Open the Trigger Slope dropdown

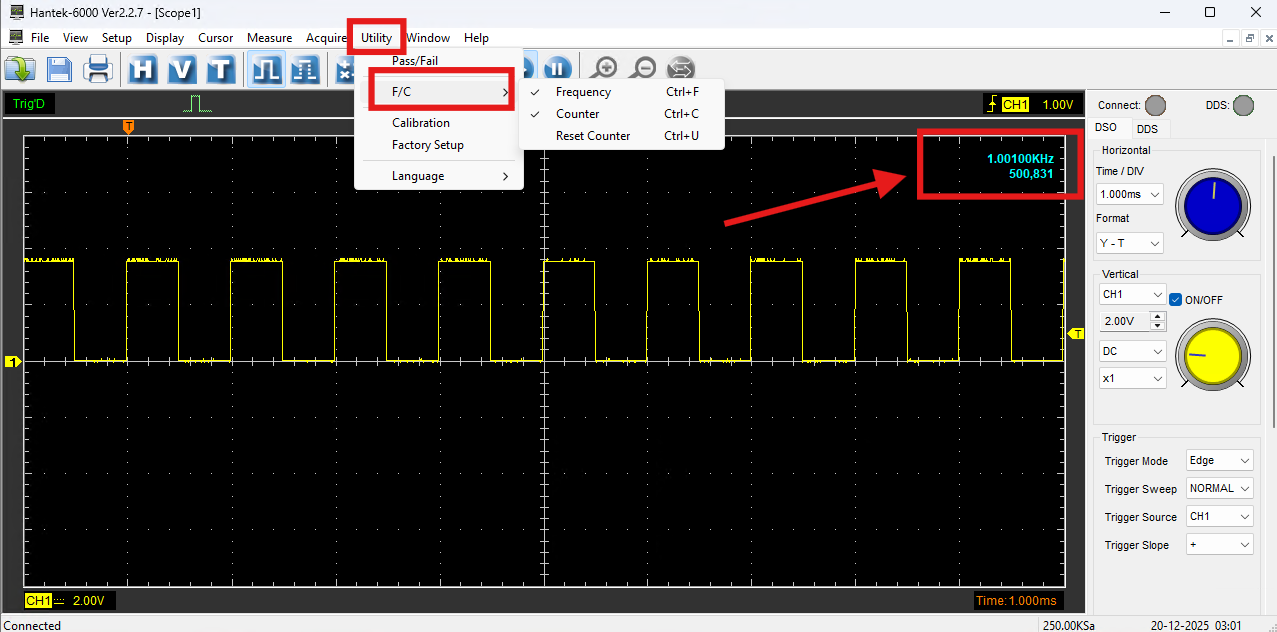tap(1220, 544)
